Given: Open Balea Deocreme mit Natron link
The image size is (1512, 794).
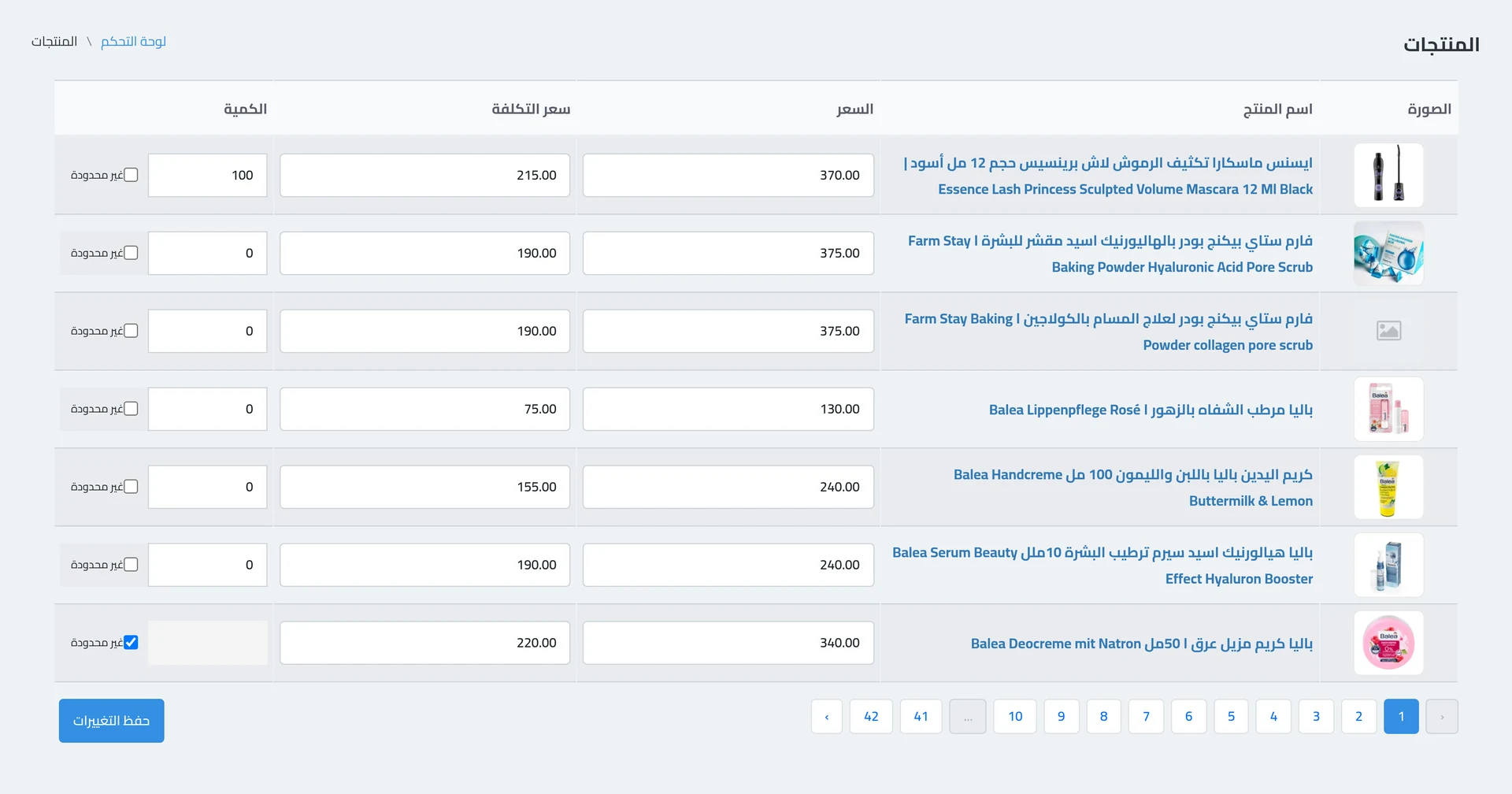Looking at the screenshot, I should pos(1142,644).
